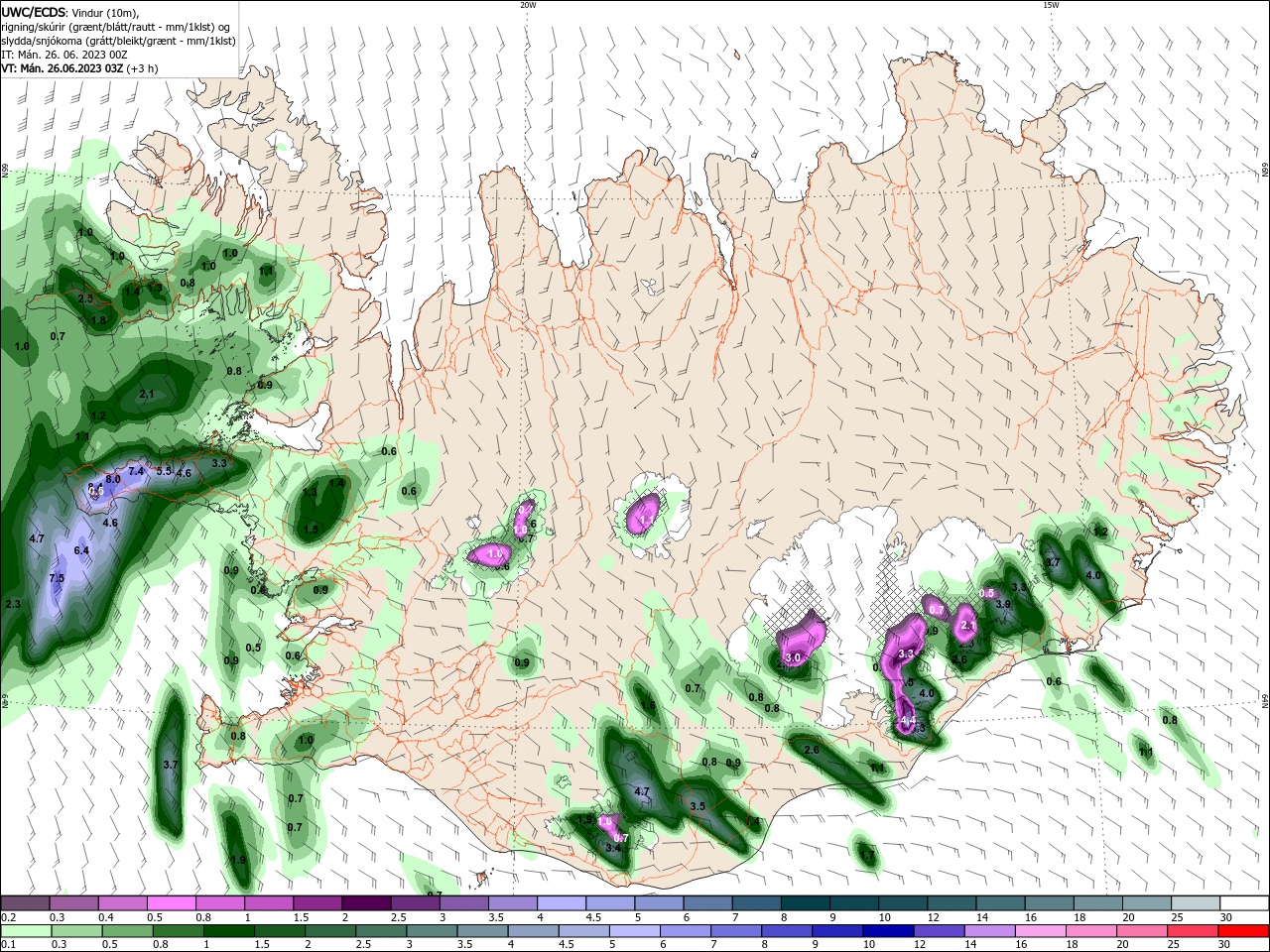
Task: Click the 8.0 precipitation value on the map
Action: 113,478
